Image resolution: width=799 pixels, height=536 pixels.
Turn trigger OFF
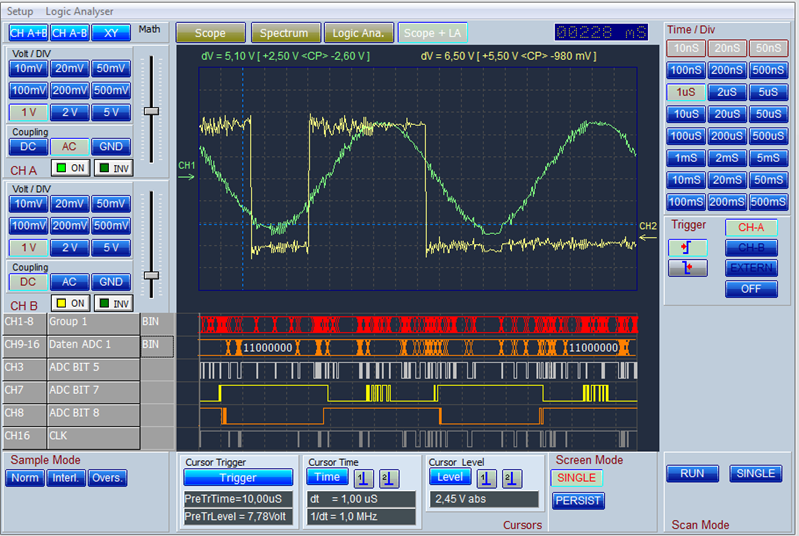(751, 289)
